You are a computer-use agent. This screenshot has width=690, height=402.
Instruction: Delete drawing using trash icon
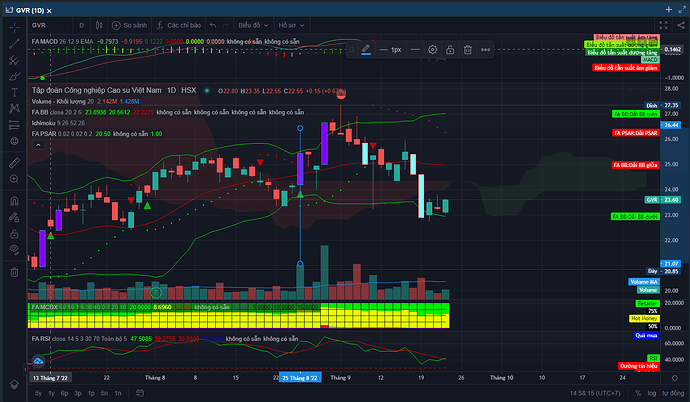pyautogui.click(x=468, y=49)
